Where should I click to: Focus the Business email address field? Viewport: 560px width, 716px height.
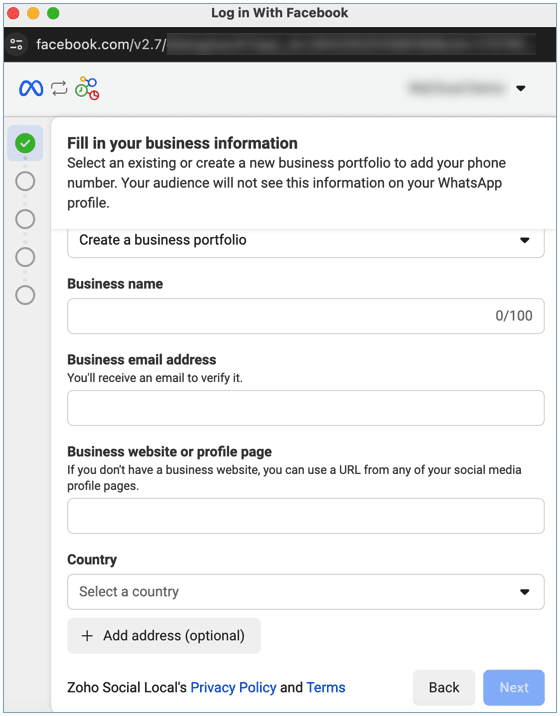[x=306, y=408]
